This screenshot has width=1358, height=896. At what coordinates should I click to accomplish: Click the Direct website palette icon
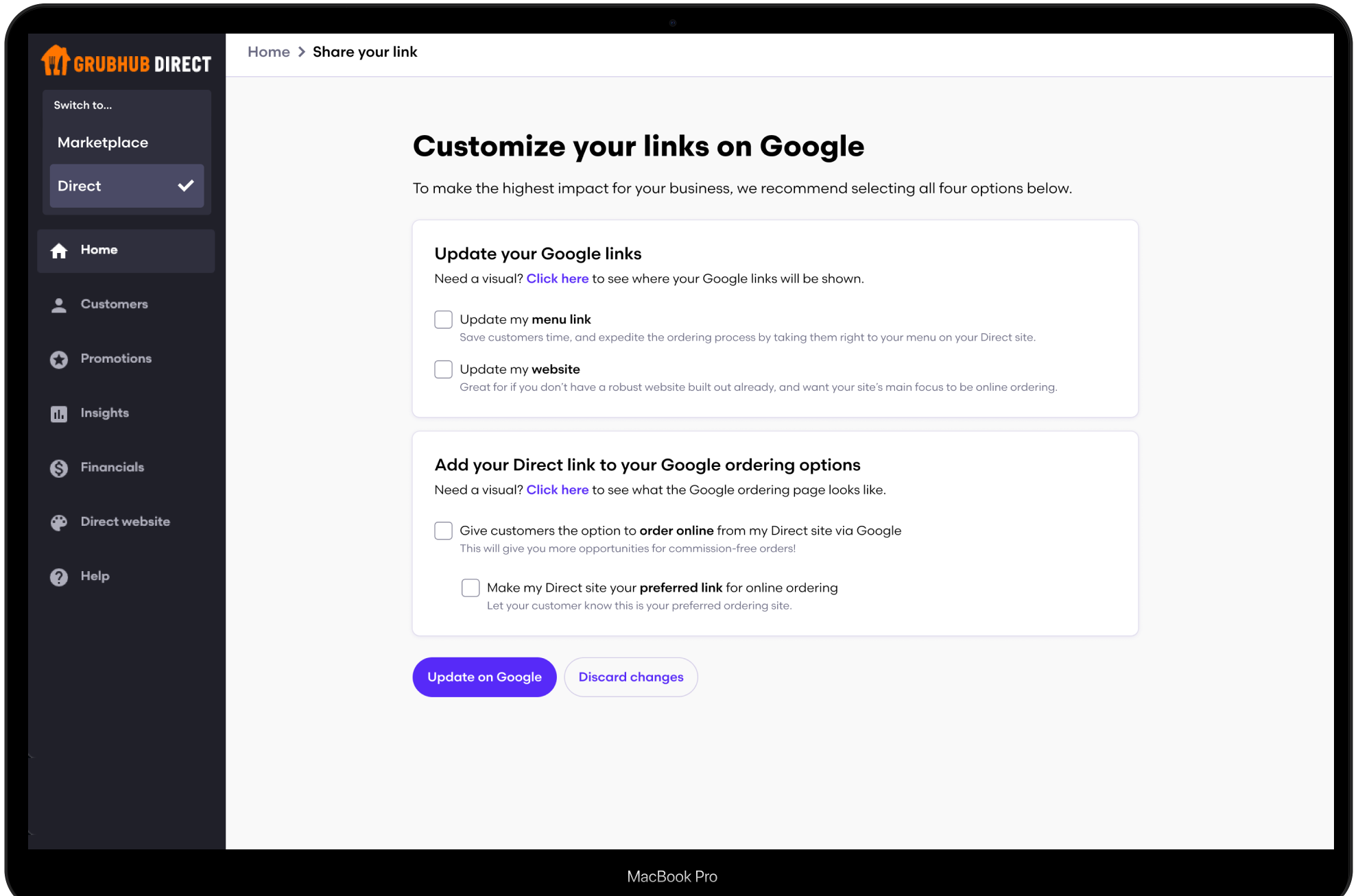click(x=59, y=522)
